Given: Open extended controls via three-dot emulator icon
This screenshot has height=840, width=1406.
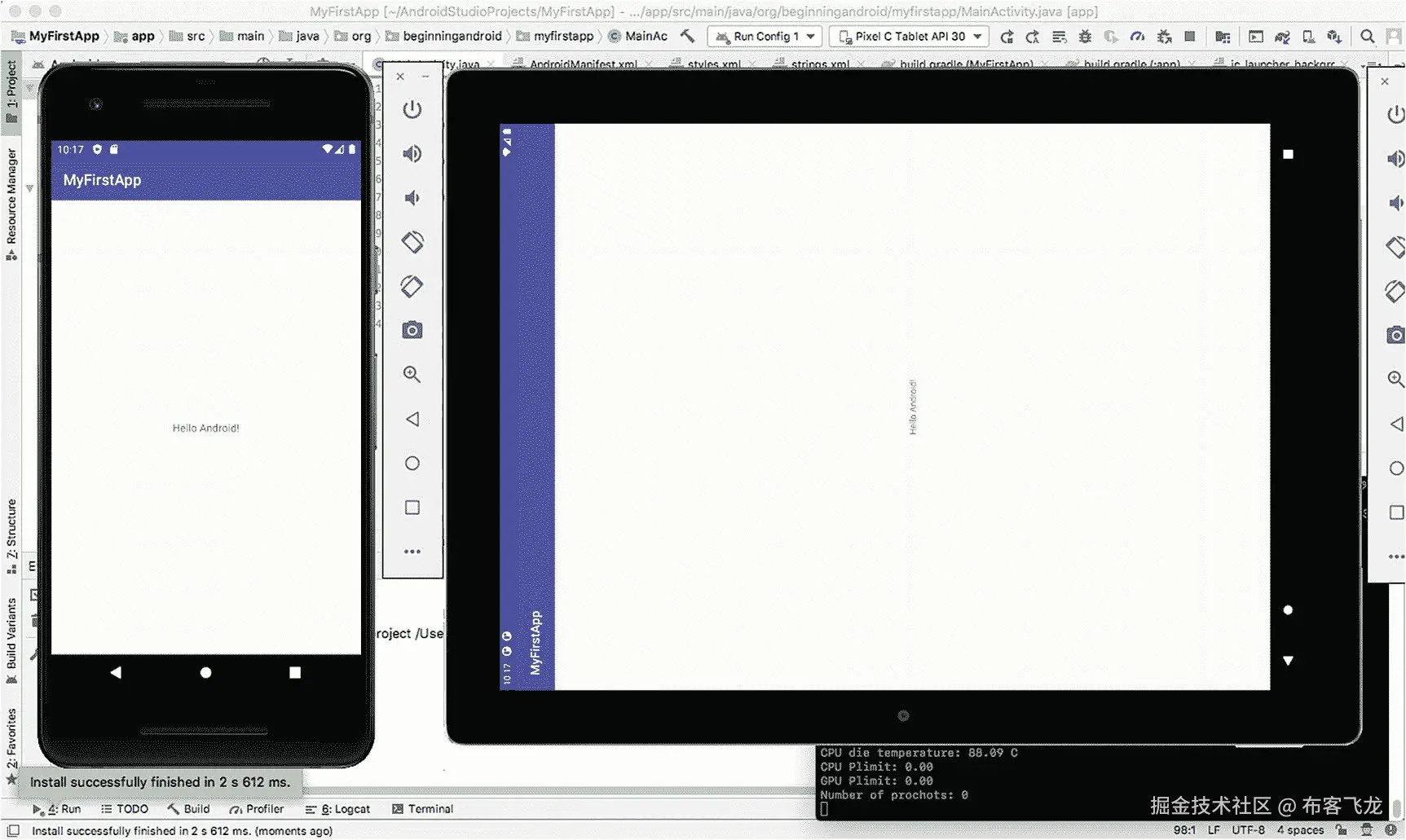Looking at the screenshot, I should 412,551.
